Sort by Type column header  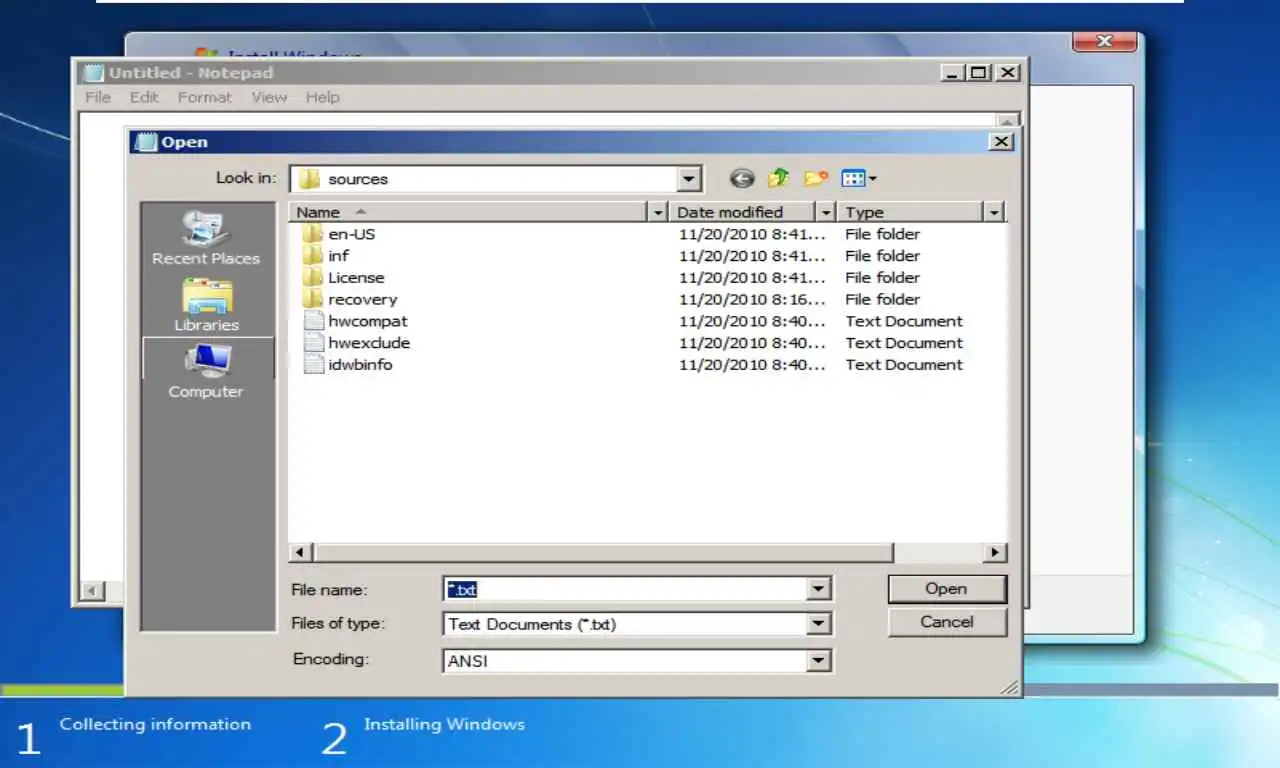910,212
